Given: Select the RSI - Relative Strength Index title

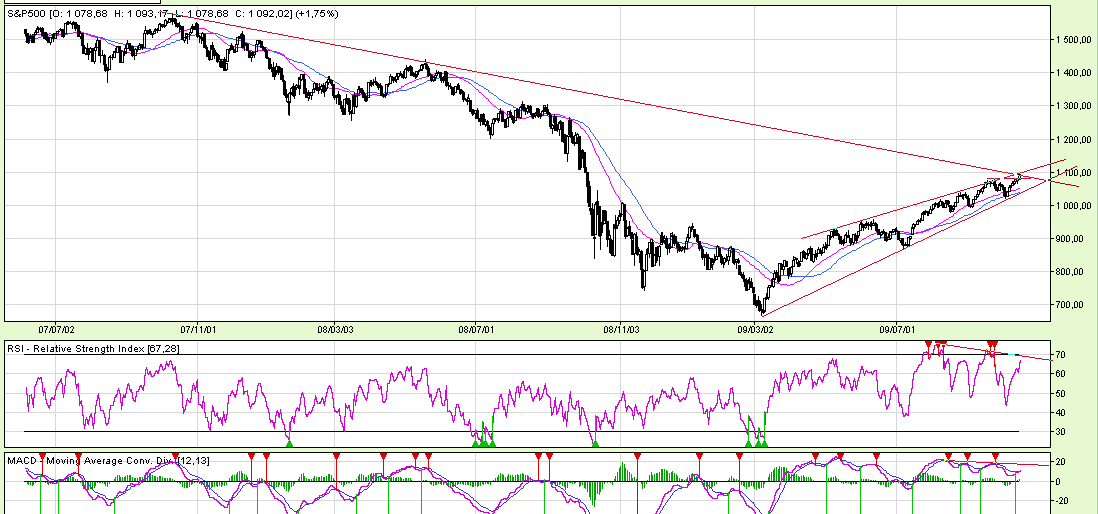Looking at the screenshot, I should click(x=95, y=346).
